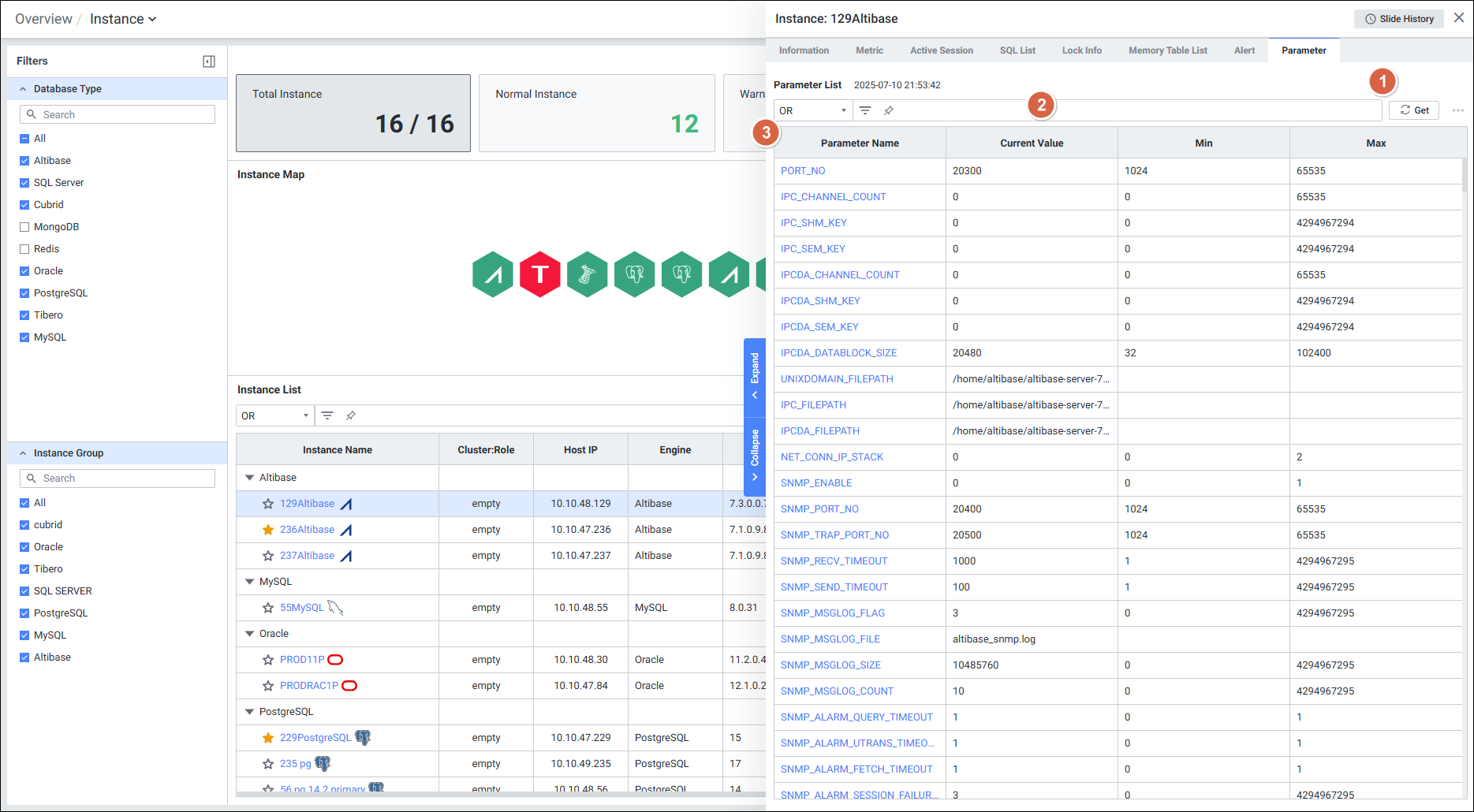Open the Memory Table List tab
Image resolution: width=1474 pixels, height=812 pixels.
tap(1167, 50)
